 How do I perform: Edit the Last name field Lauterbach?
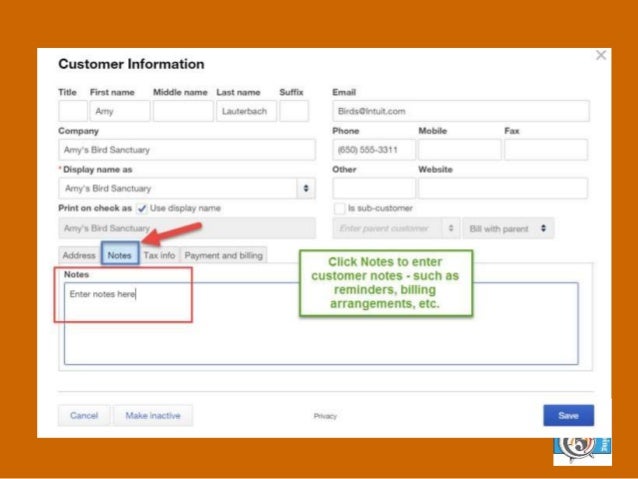tap(246, 111)
